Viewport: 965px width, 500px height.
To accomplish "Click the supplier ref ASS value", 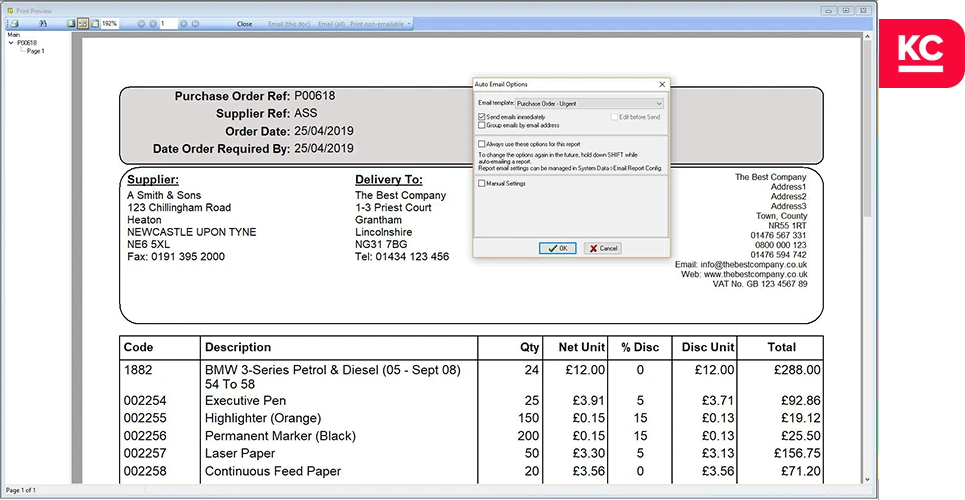I will coord(306,113).
